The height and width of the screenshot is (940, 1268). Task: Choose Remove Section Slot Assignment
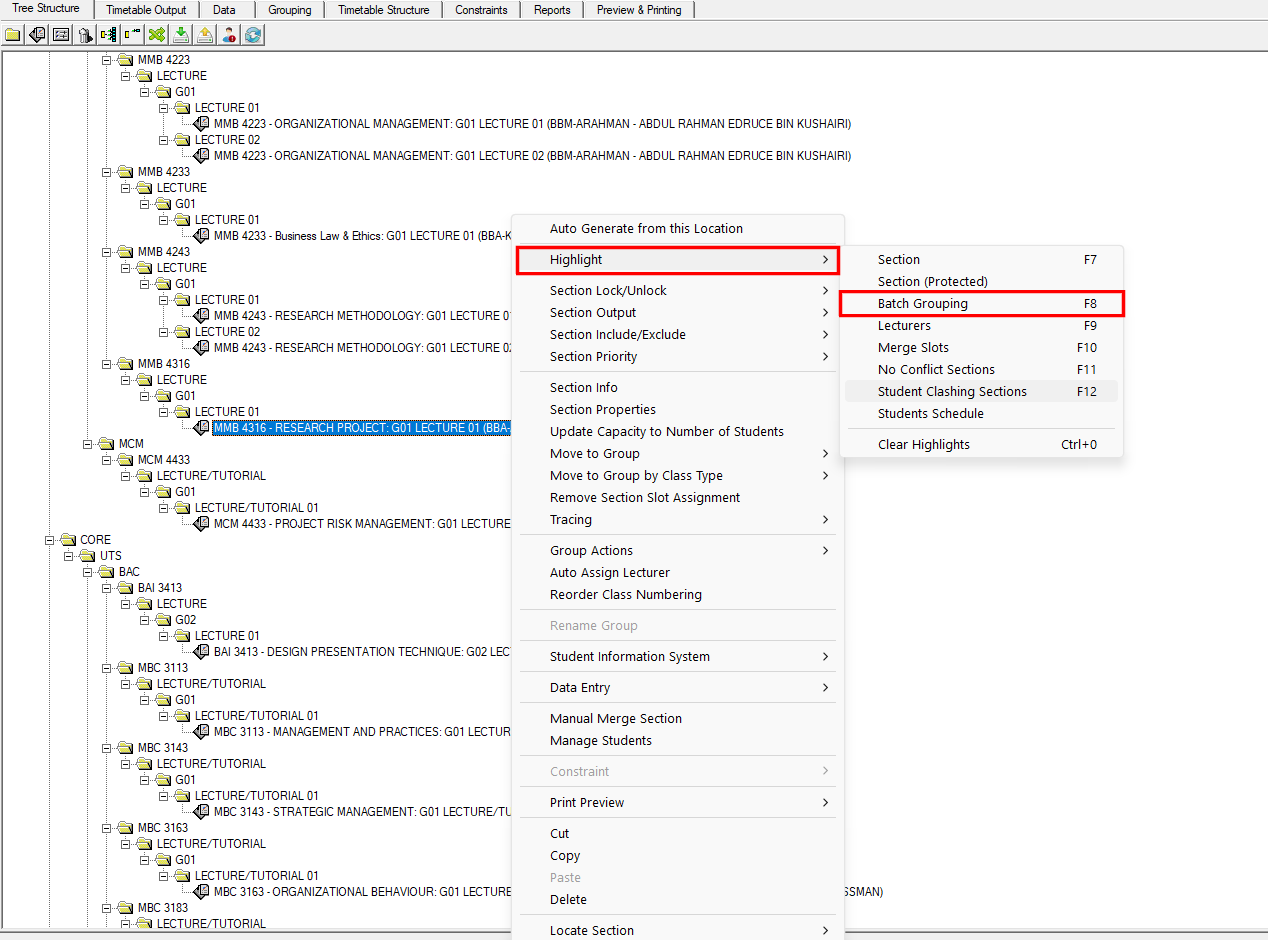point(678,497)
